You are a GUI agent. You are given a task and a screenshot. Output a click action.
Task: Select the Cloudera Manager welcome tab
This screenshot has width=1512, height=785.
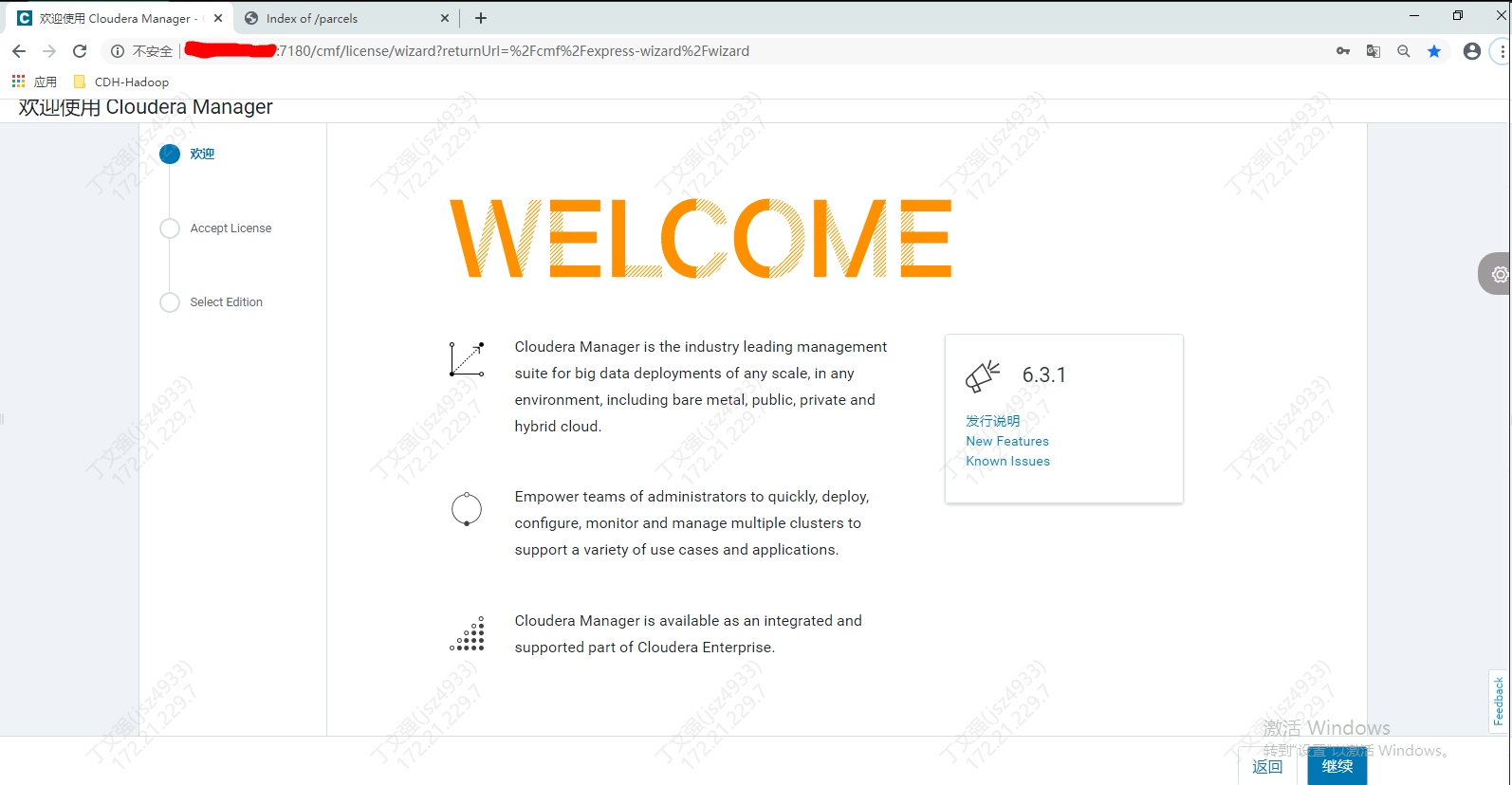(x=120, y=18)
